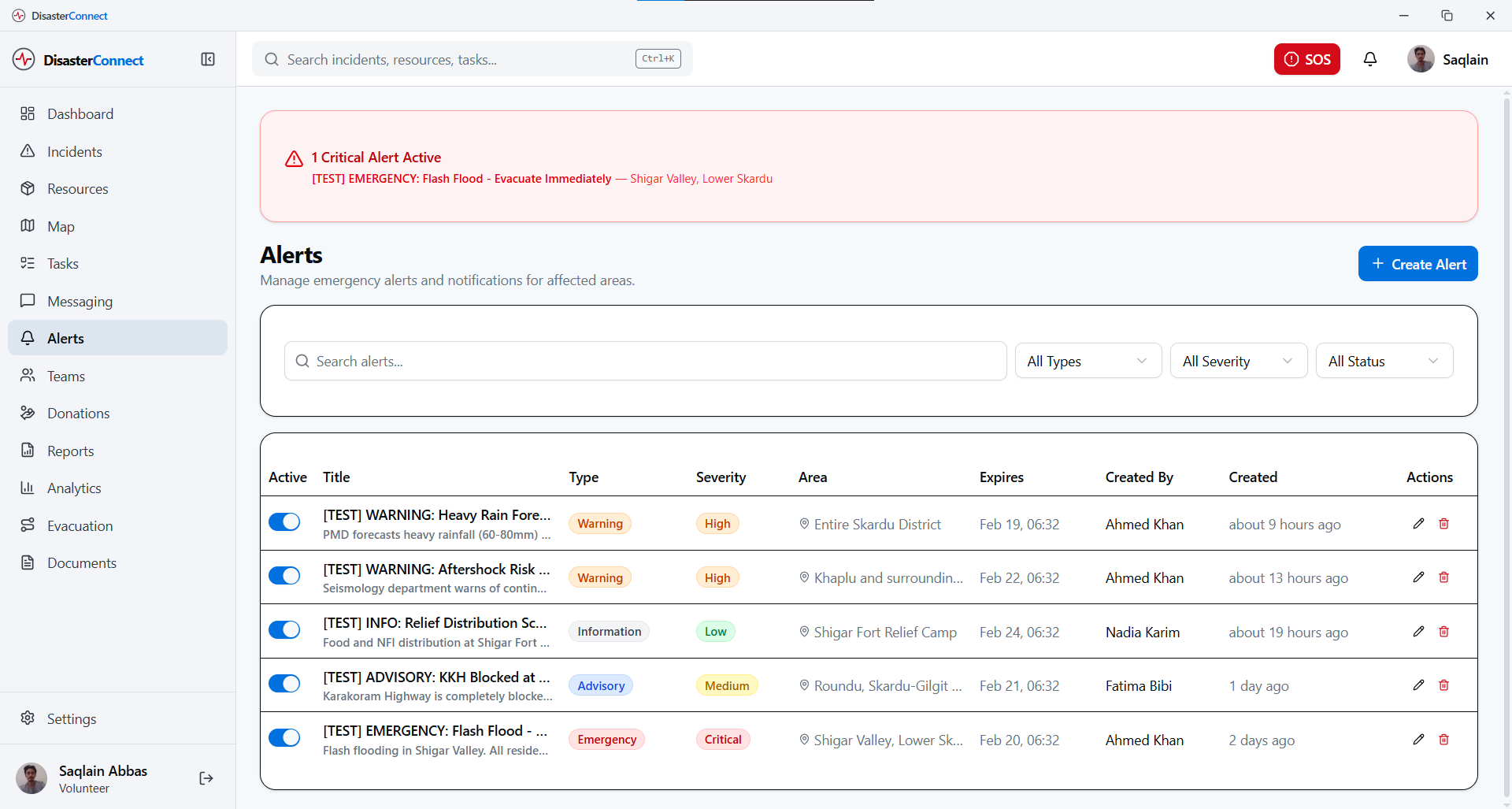Expand the All Severity filter

click(1238, 361)
